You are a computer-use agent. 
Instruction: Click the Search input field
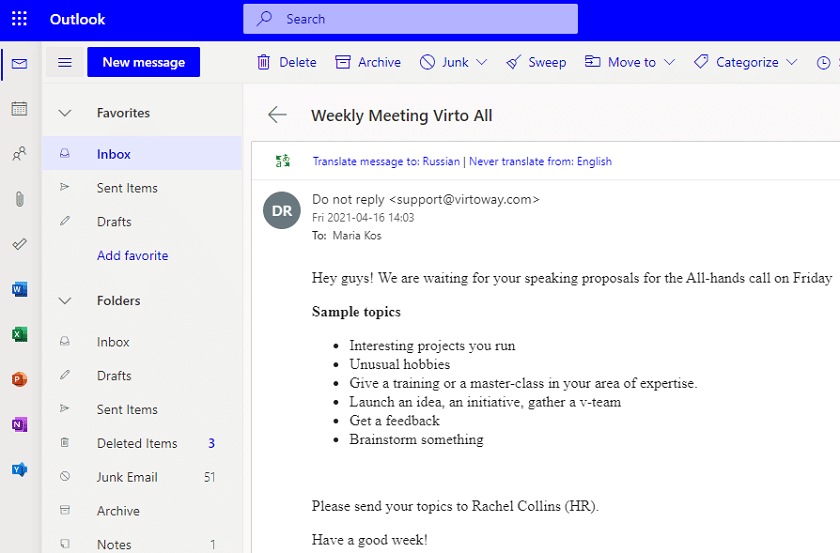point(410,19)
